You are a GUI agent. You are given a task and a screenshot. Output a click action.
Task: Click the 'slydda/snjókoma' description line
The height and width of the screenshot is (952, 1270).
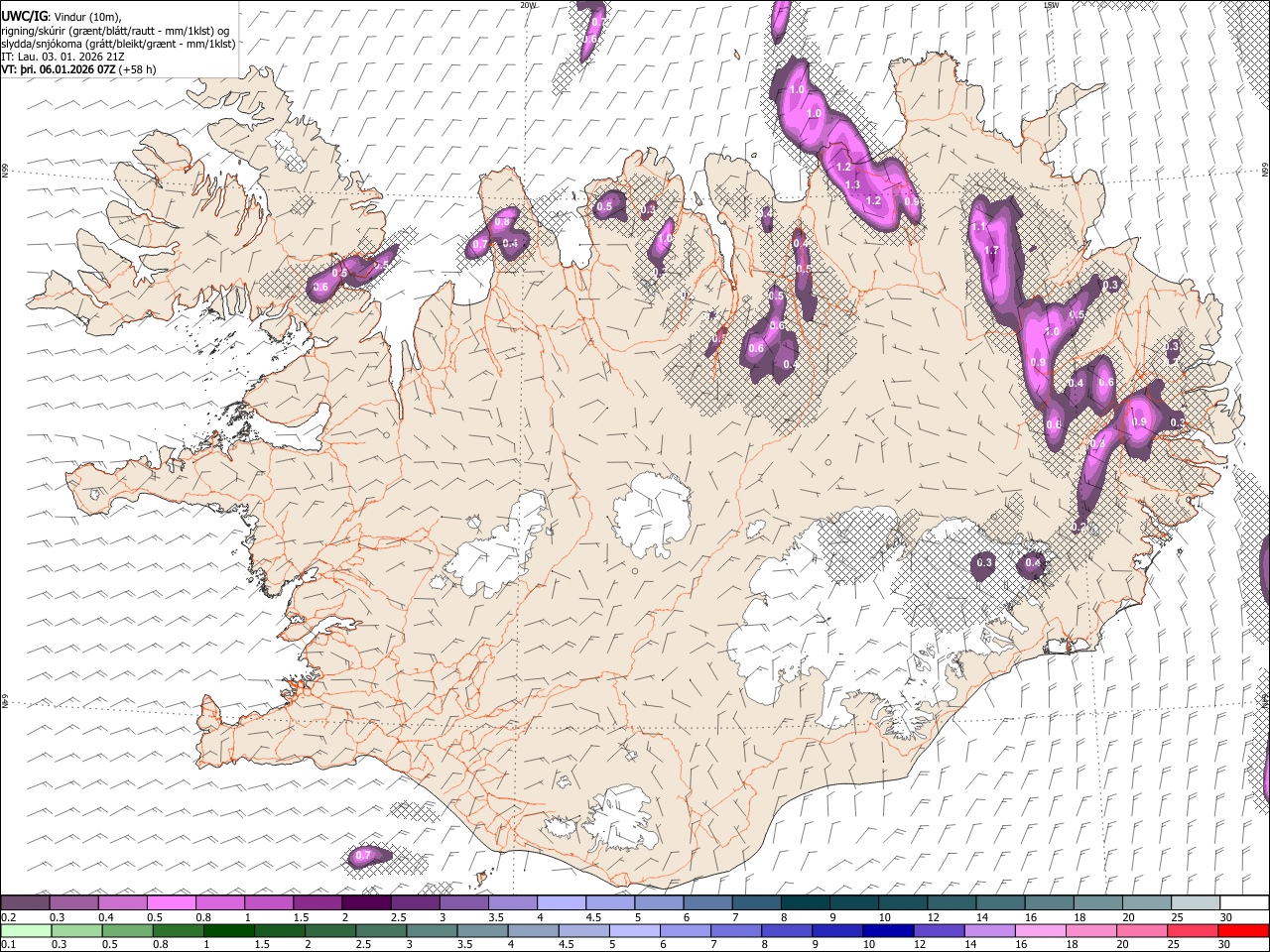(x=118, y=44)
